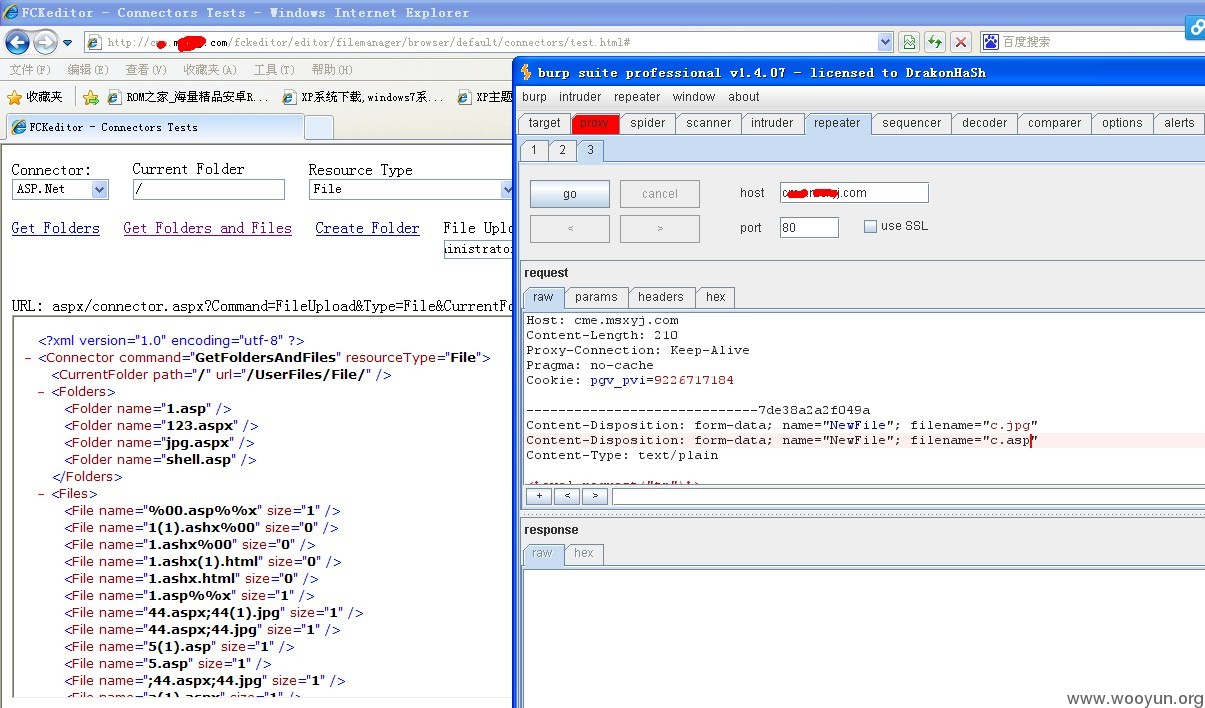This screenshot has height=708, width=1205.
Task: Click the host input field
Action: click(854, 193)
